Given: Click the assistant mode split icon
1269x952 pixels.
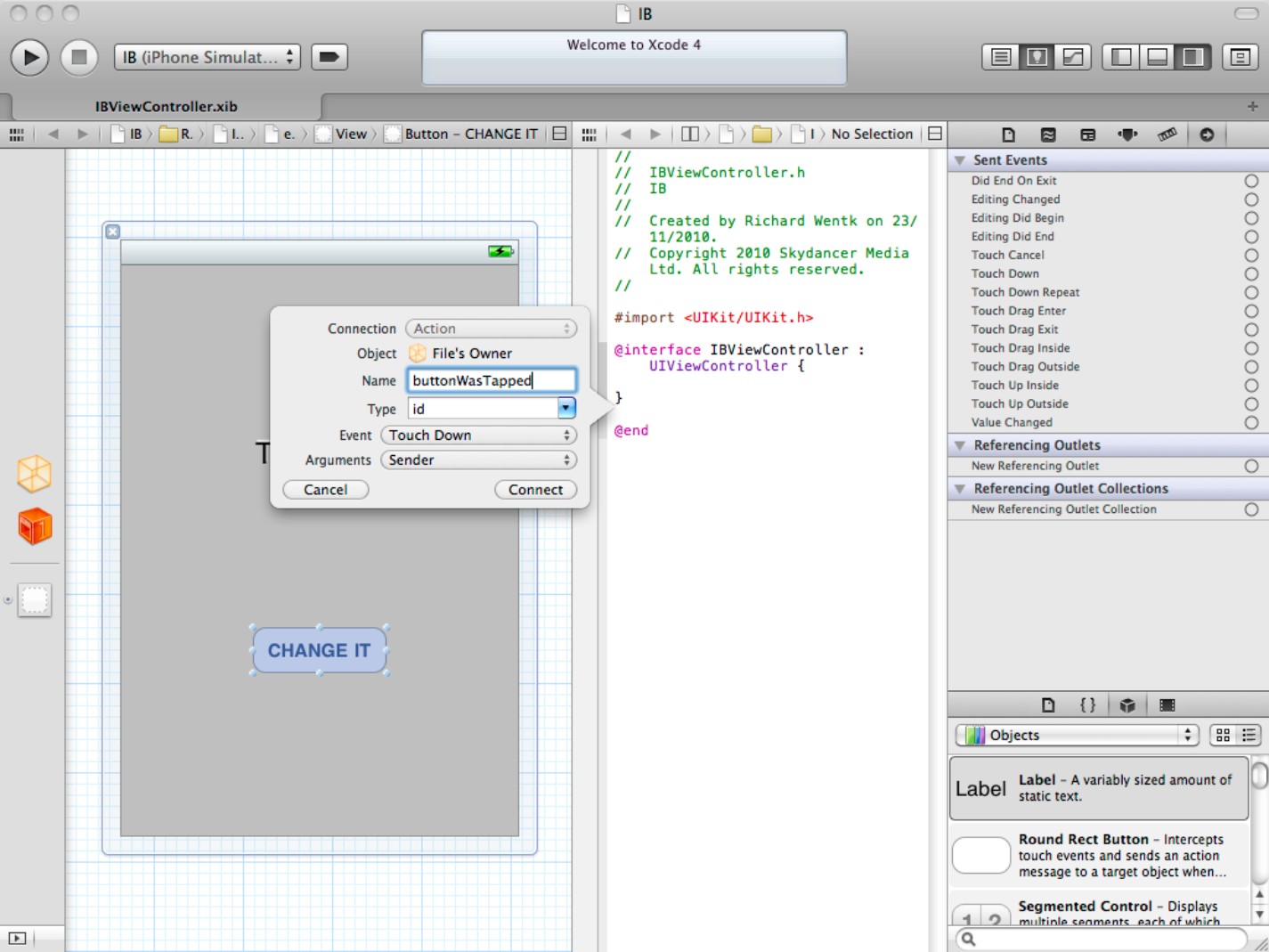Looking at the screenshot, I should click(x=690, y=134).
